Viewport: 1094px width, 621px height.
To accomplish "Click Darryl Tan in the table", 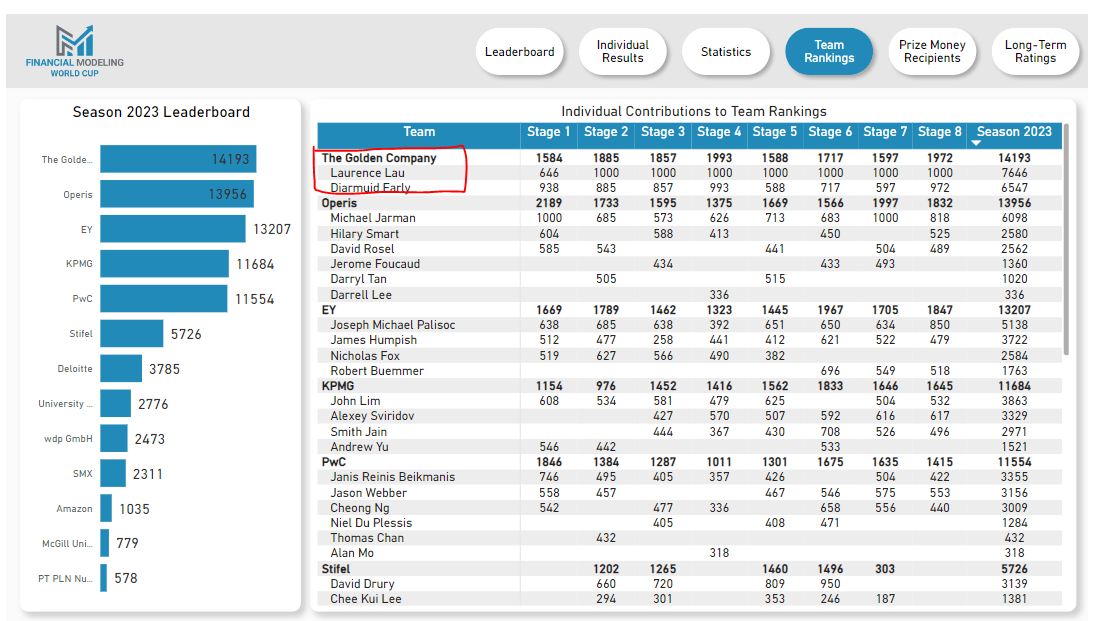I will (x=358, y=279).
